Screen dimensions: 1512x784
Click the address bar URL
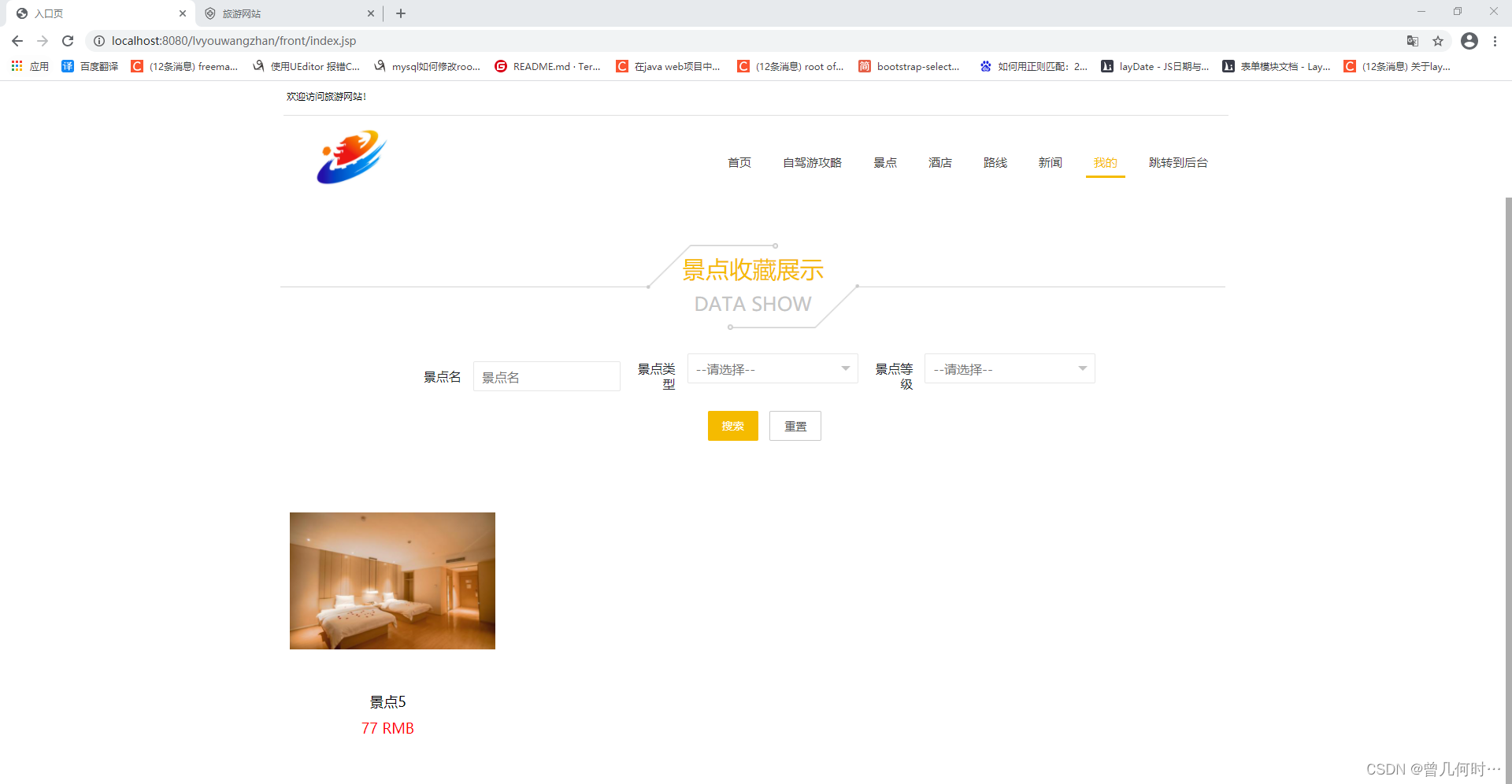(234, 41)
